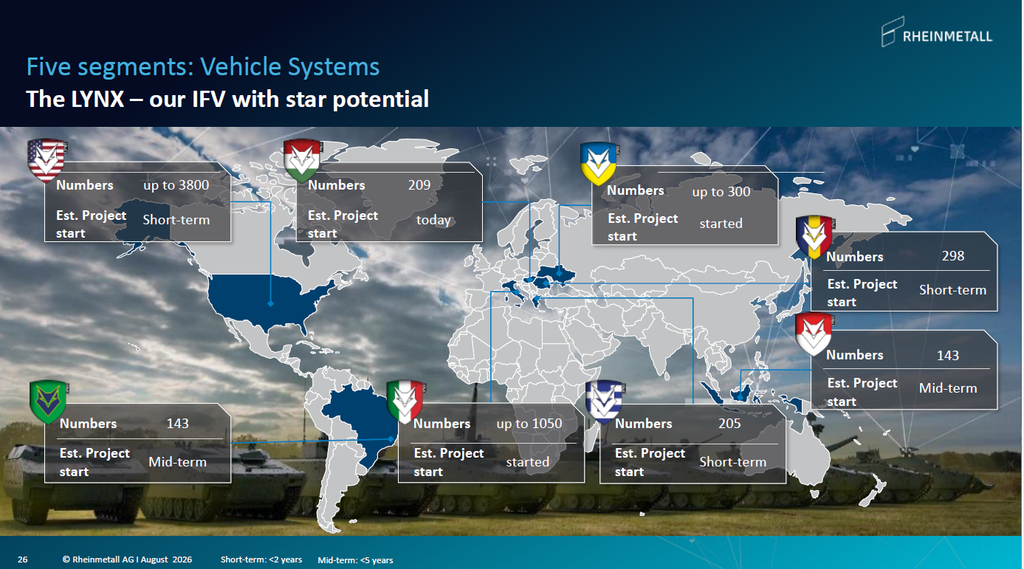Click 'Est. Project start' in the 'up to 1050' box
Screen dimensions: 1024x569
(x=449, y=462)
